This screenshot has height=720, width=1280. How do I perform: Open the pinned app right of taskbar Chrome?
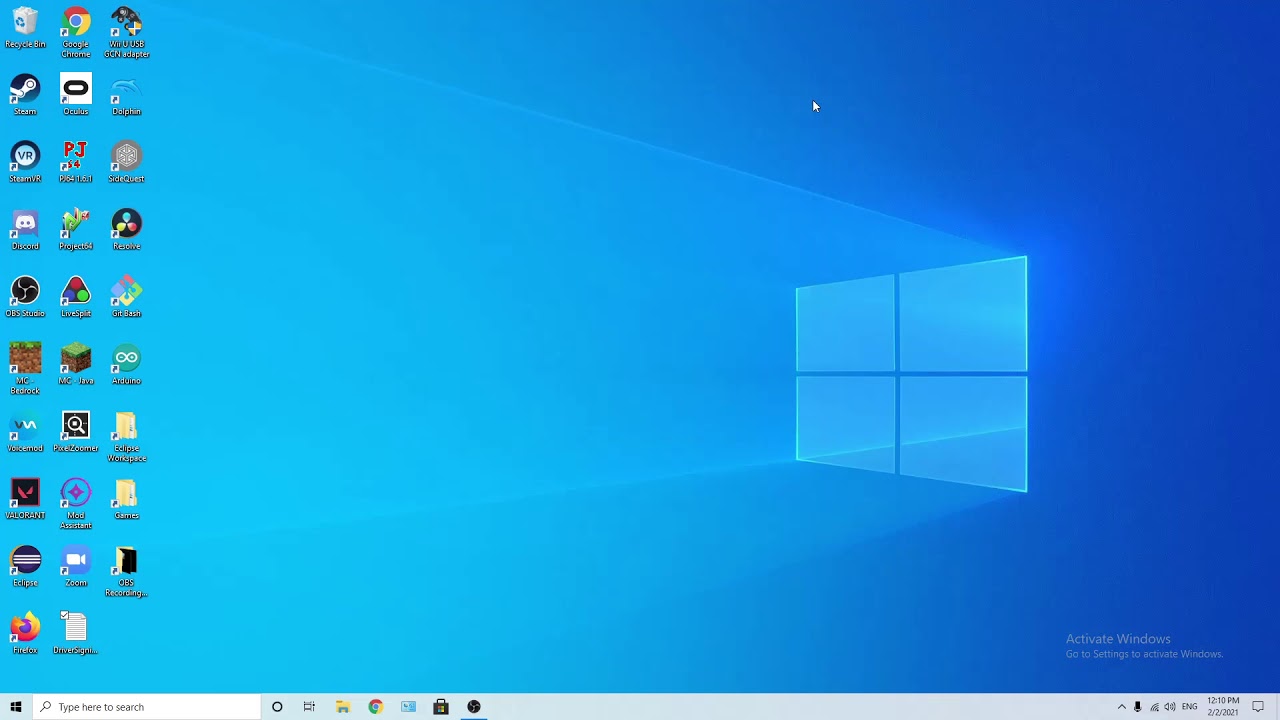tap(408, 707)
